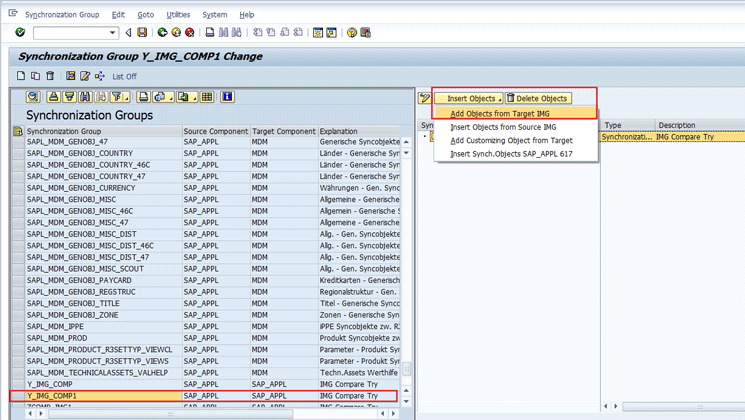This screenshot has height=420, width=745.
Task: Open the command field dropdown
Action: click(112, 33)
